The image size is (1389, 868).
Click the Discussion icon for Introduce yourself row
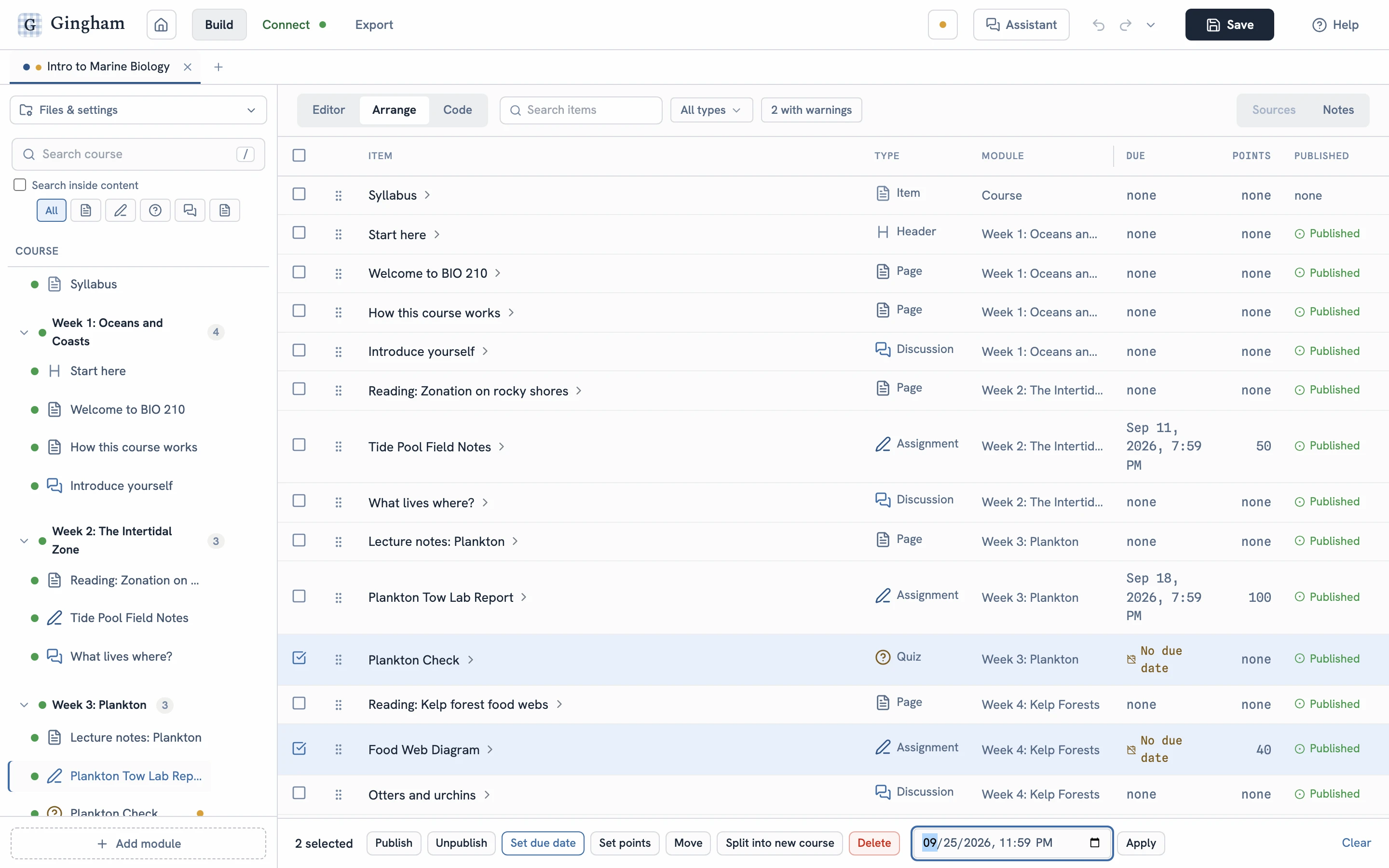[x=883, y=349]
